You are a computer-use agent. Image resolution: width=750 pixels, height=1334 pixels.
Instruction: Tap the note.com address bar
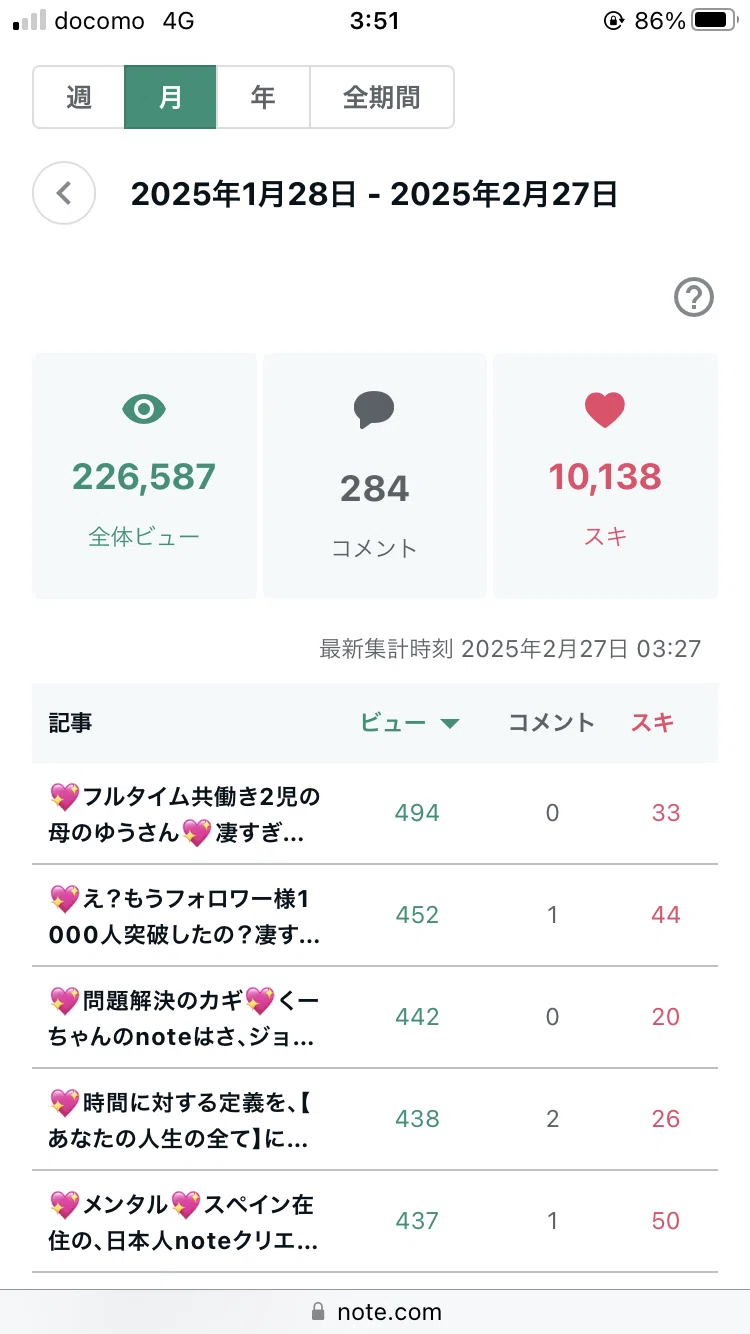point(375,1311)
